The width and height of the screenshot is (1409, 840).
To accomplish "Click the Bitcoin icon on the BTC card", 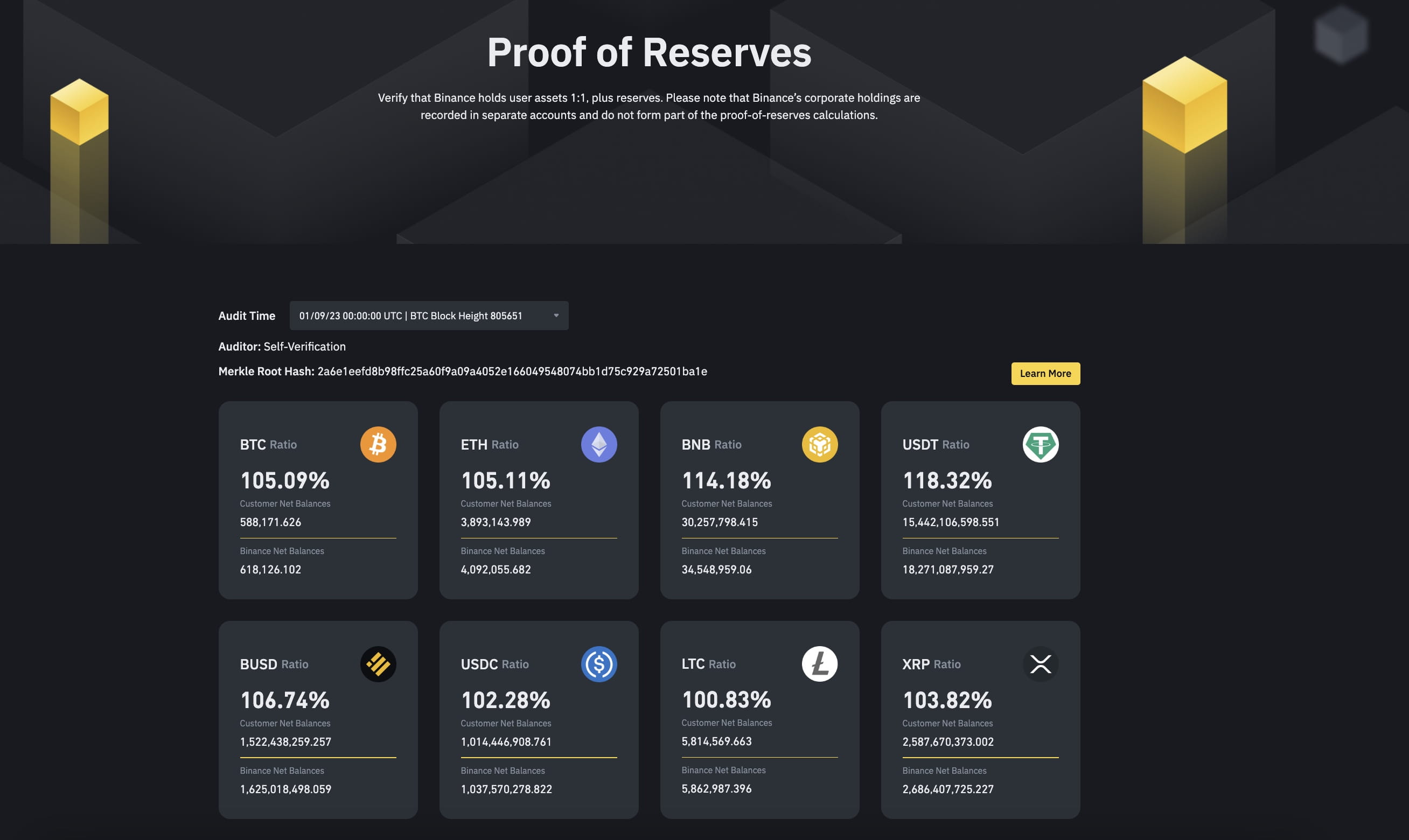I will coord(378,444).
